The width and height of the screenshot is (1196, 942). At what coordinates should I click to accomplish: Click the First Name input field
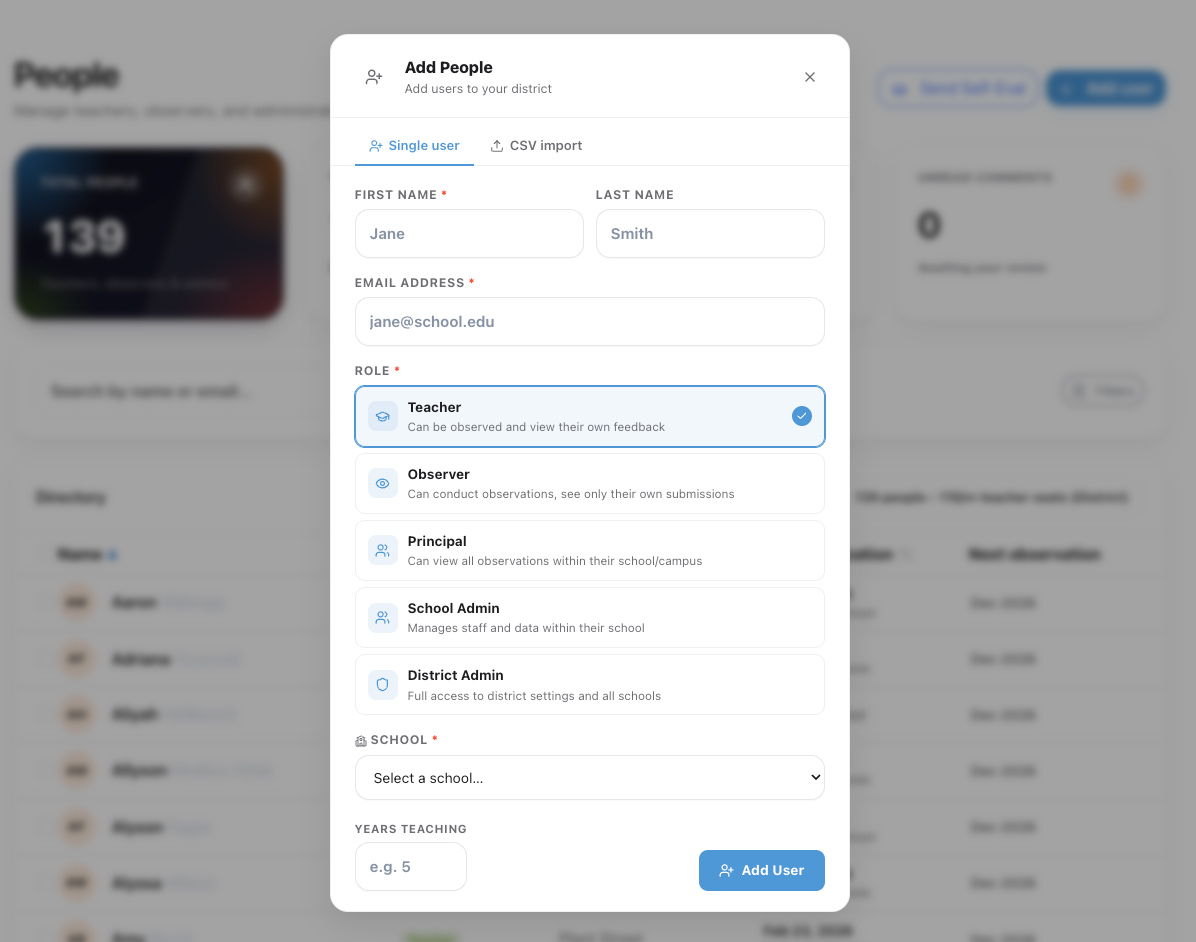[x=469, y=233]
